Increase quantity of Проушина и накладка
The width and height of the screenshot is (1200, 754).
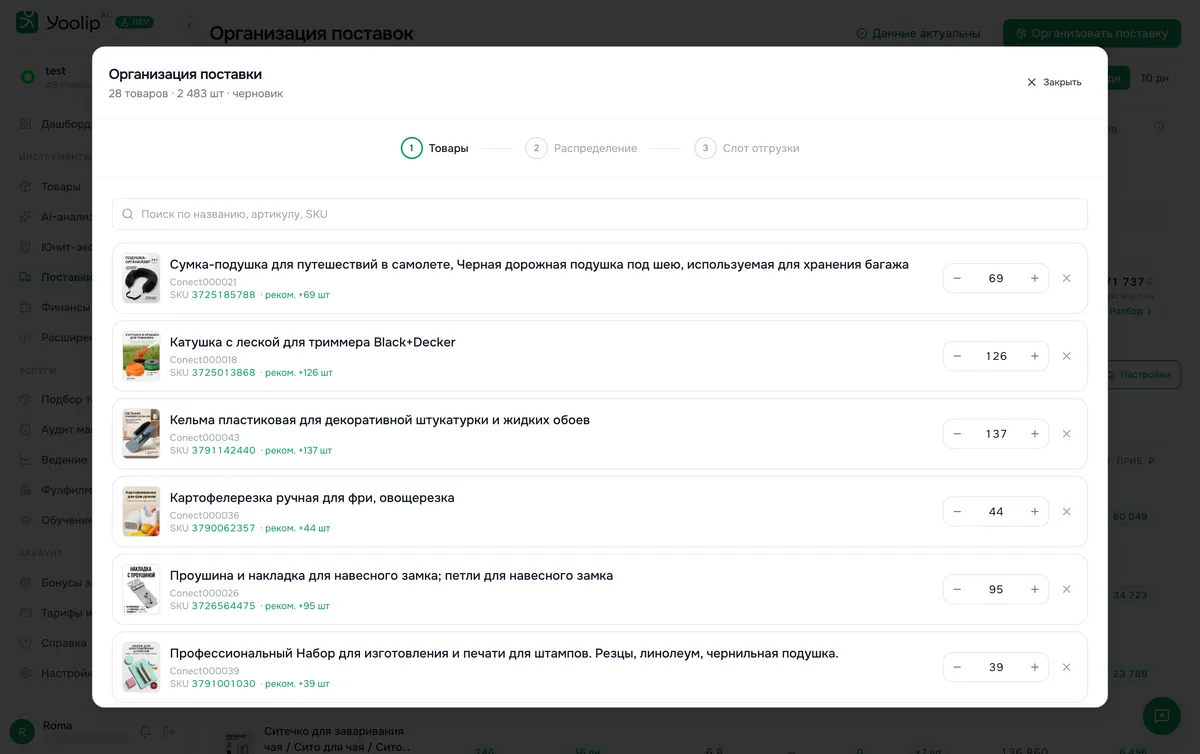(x=1034, y=590)
